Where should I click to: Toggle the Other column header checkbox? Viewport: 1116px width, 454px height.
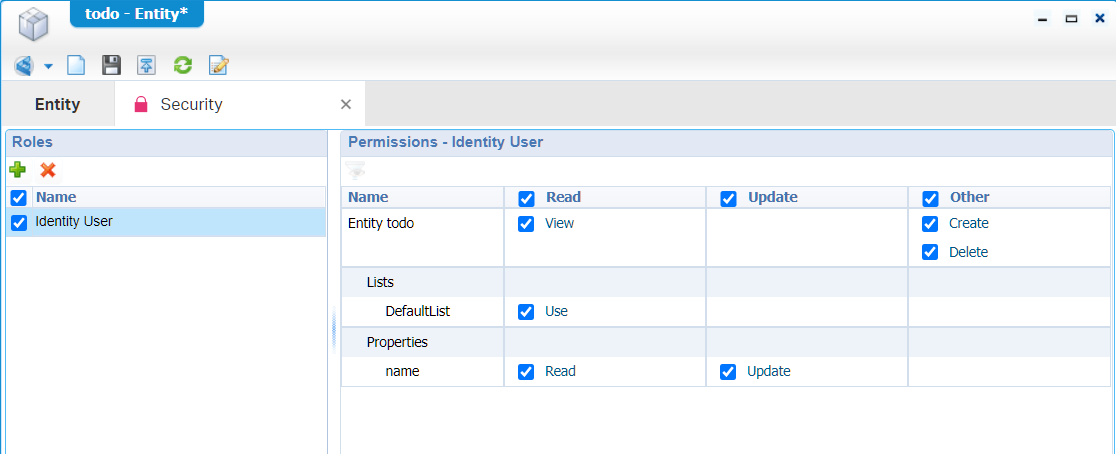point(930,198)
